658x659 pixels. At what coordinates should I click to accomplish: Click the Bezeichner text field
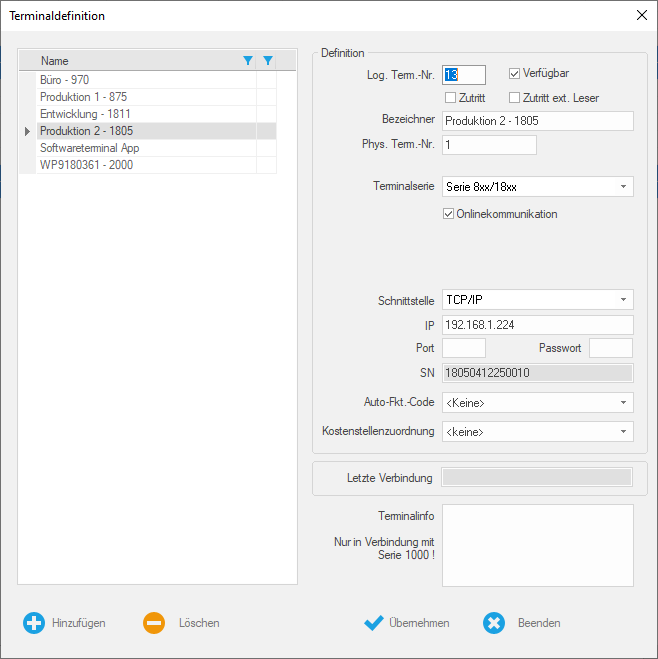pos(537,121)
